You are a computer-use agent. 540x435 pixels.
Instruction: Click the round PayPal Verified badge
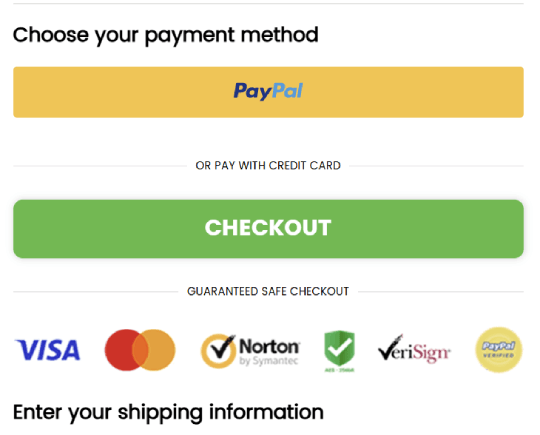tap(499, 350)
